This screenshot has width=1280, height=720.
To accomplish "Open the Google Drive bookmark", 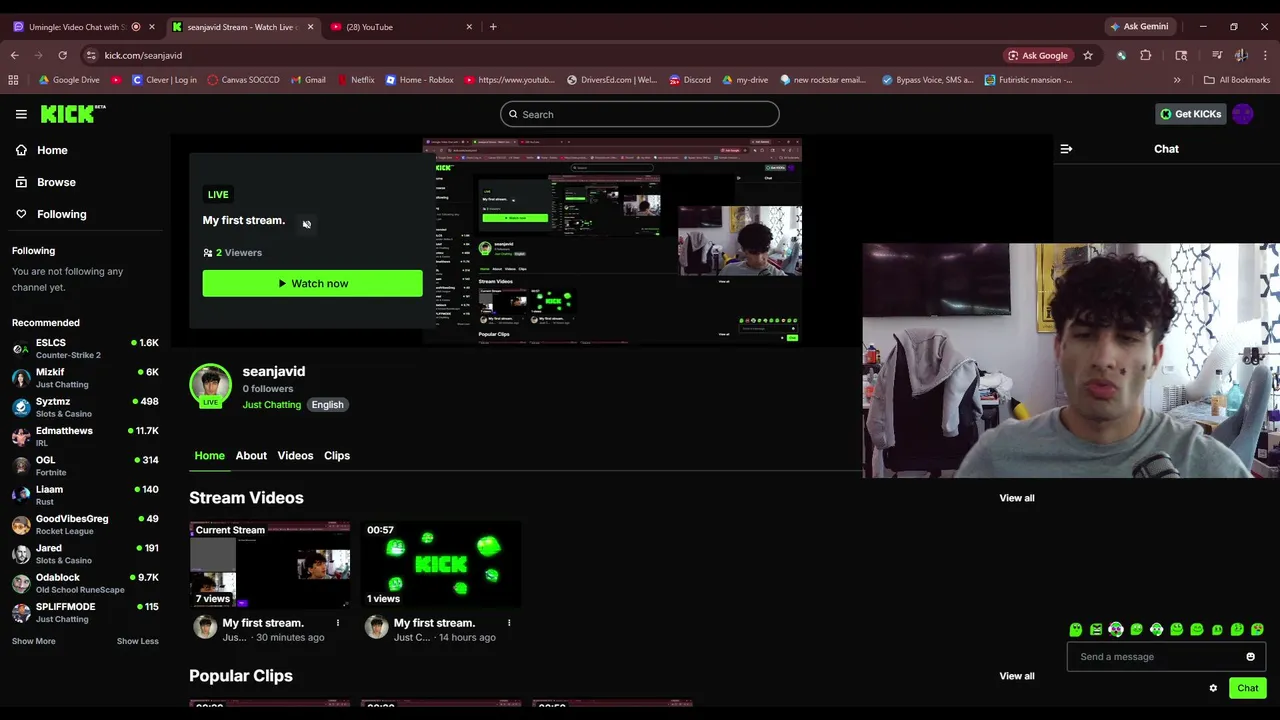I will [x=69, y=80].
